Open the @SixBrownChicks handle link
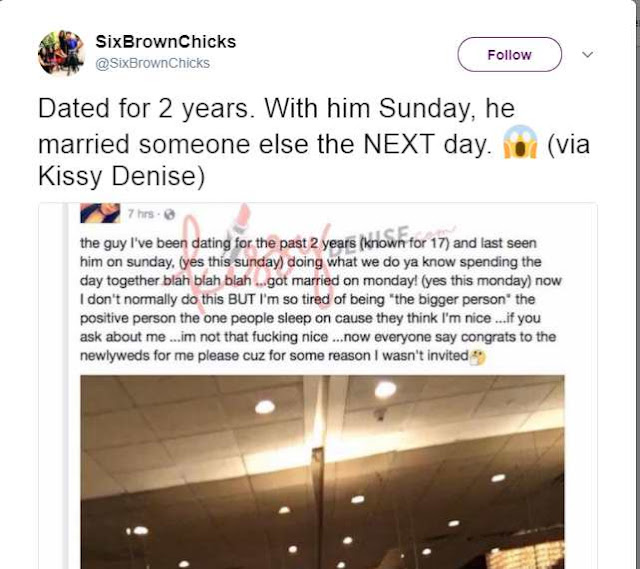640x569 pixels. pyautogui.click(x=152, y=63)
